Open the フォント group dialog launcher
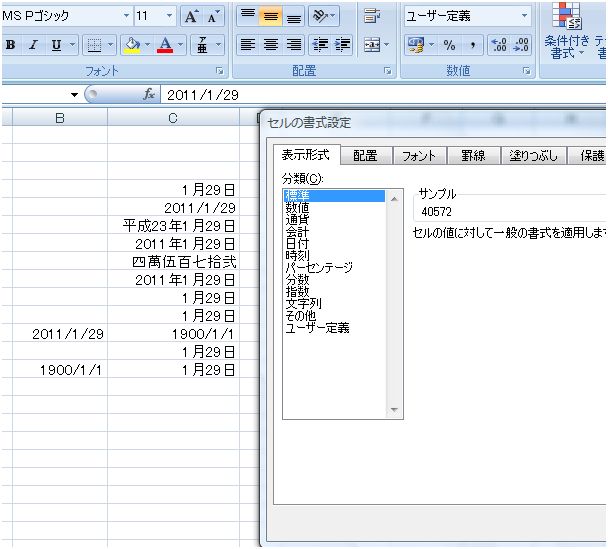This screenshot has width=608, height=549. [x=220, y=71]
